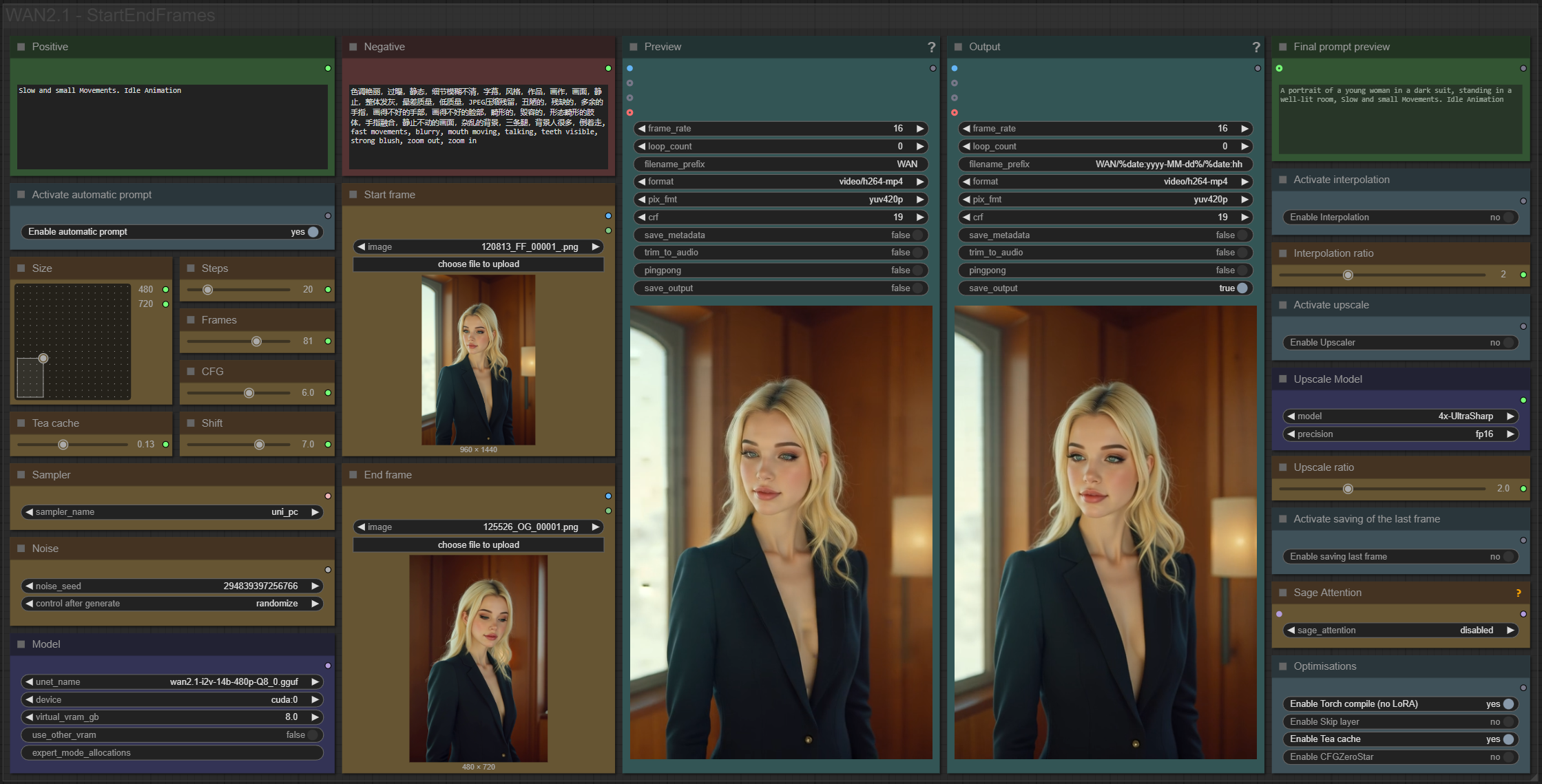Collapse the Positive node via title square
Image resolution: width=1542 pixels, height=784 pixels.
click(x=21, y=47)
